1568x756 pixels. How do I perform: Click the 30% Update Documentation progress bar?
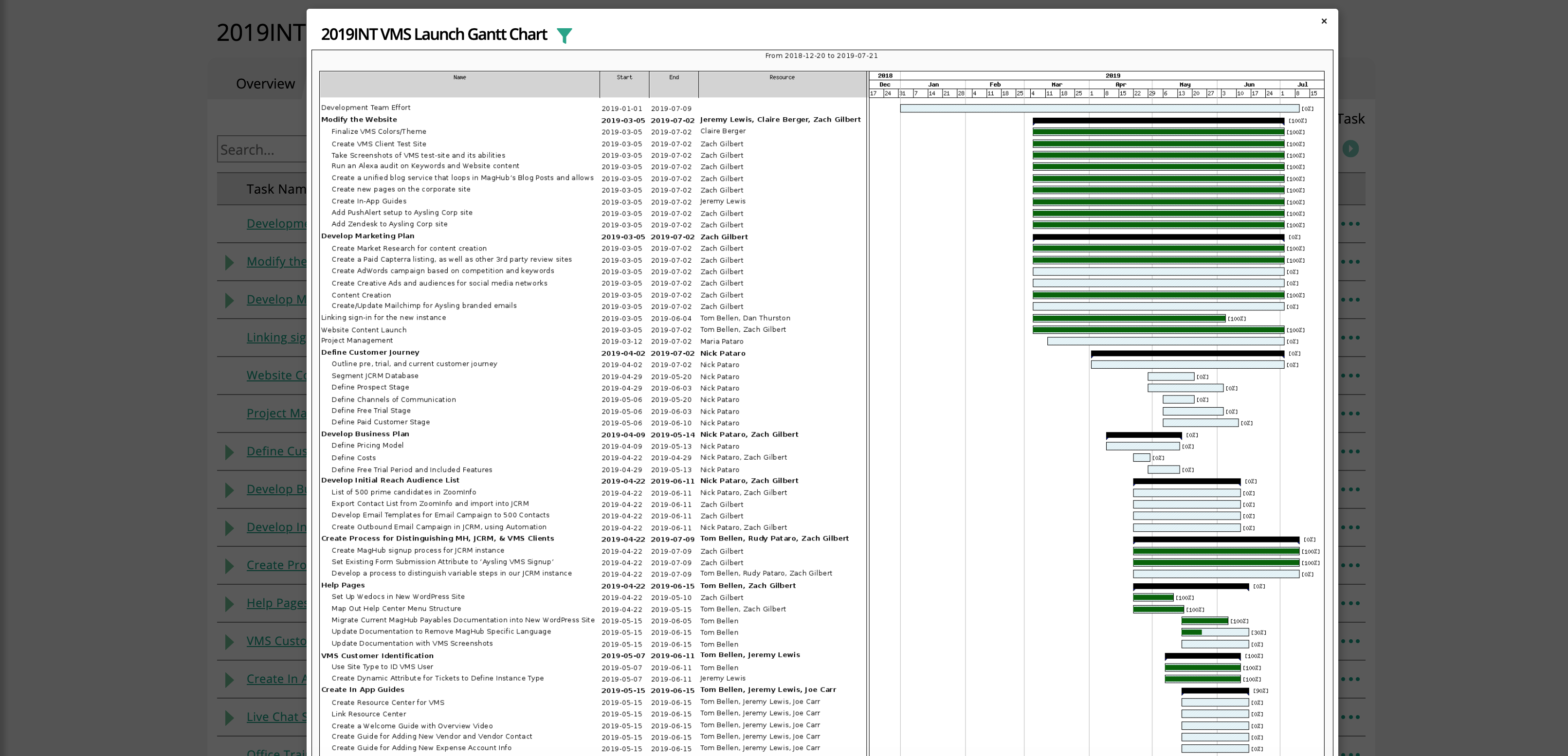tap(1215, 632)
